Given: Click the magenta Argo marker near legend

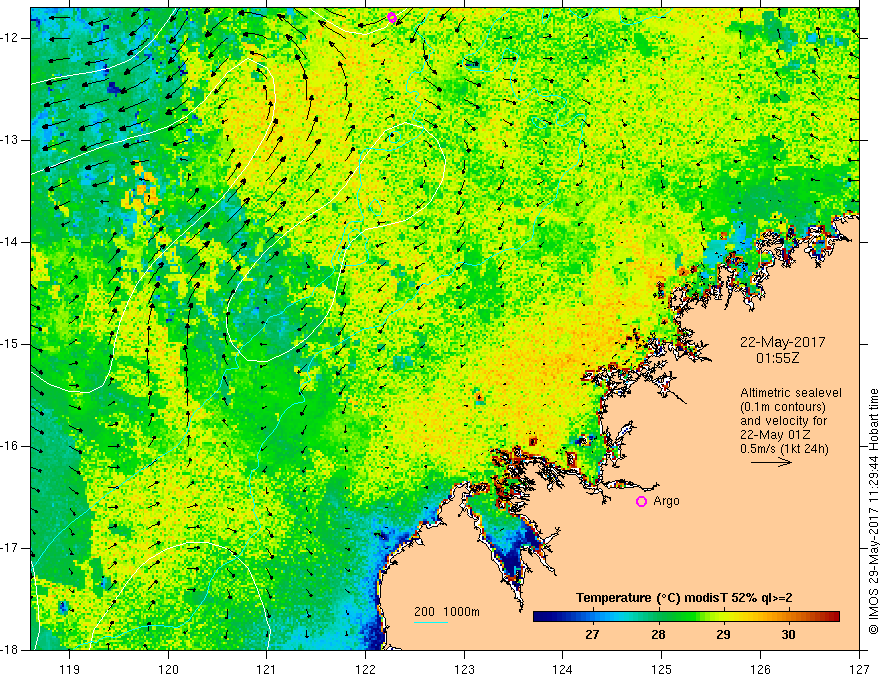Looking at the screenshot, I should [x=641, y=501].
